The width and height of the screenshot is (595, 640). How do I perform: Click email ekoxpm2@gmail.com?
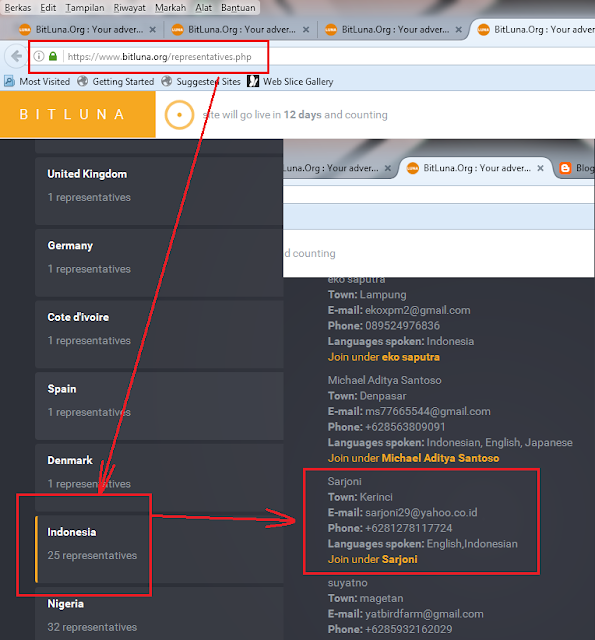coord(417,311)
